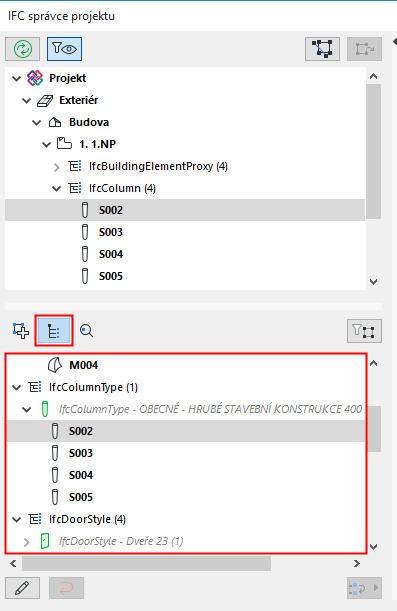This screenshot has width=397, height=611.
Task: Collapse the 1. 1.NP story node
Action: point(46,145)
